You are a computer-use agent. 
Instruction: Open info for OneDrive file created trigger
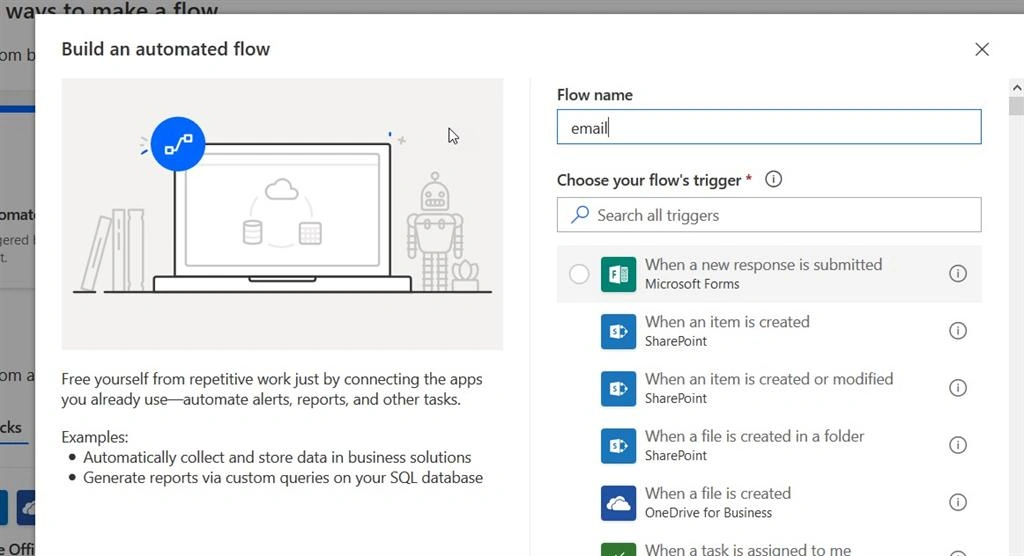pos(957,502)
